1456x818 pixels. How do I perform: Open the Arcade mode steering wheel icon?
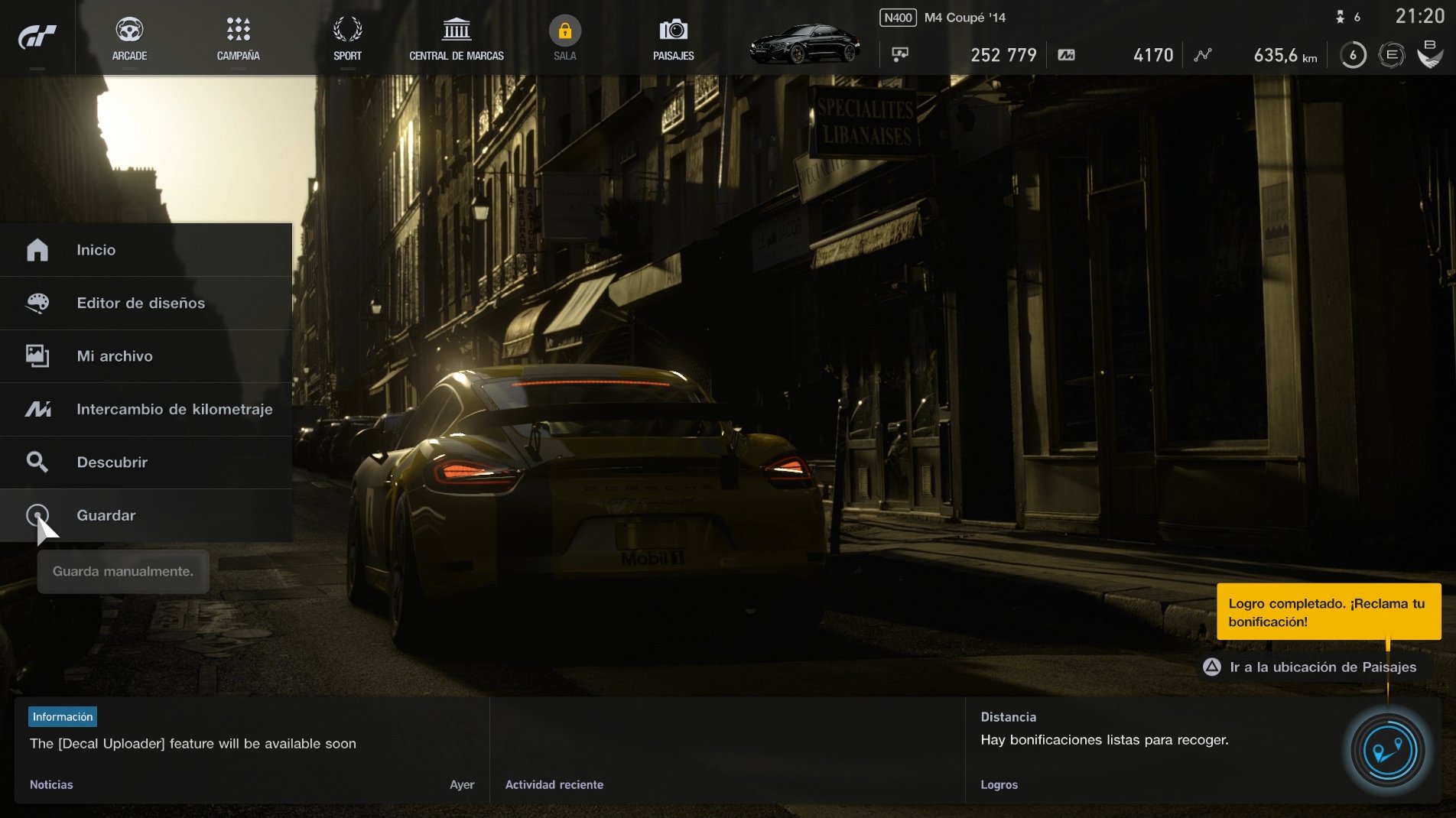click(129, 31)
